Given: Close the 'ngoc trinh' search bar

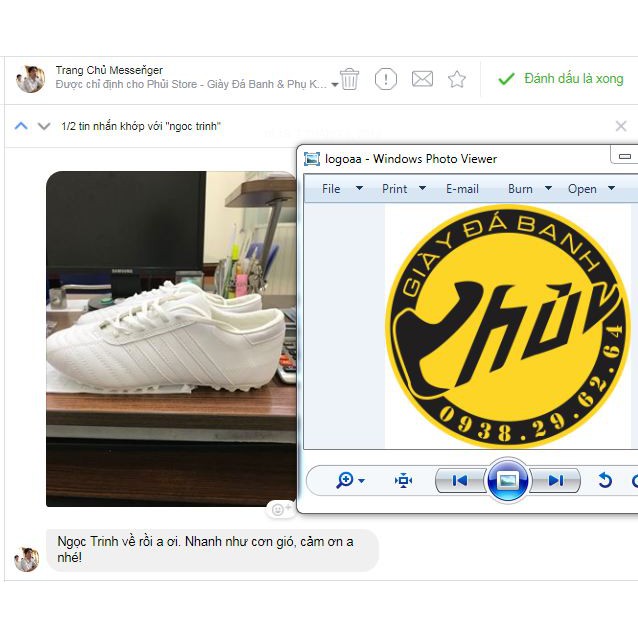Looking at the screenshot, I should tap(621, 126).
